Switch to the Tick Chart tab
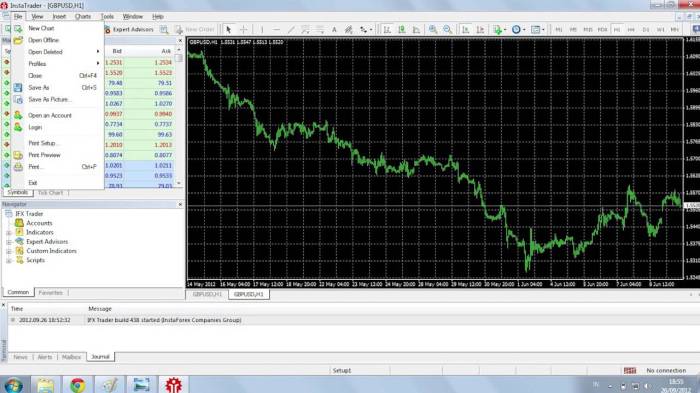 coord(50,193)
